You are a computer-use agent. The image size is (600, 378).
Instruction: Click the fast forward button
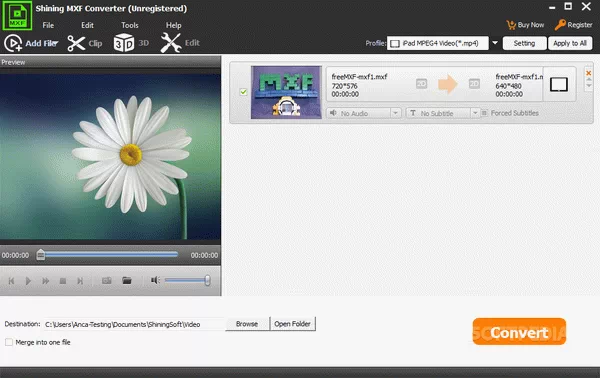pyautogui.click(x=46, y=281)
